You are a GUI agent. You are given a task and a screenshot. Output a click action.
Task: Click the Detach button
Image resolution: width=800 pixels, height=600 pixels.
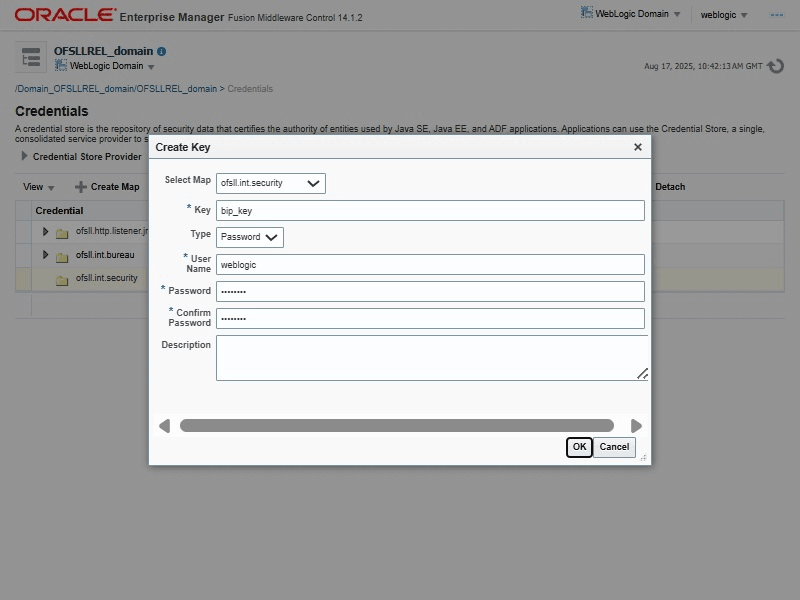(670, 187)
